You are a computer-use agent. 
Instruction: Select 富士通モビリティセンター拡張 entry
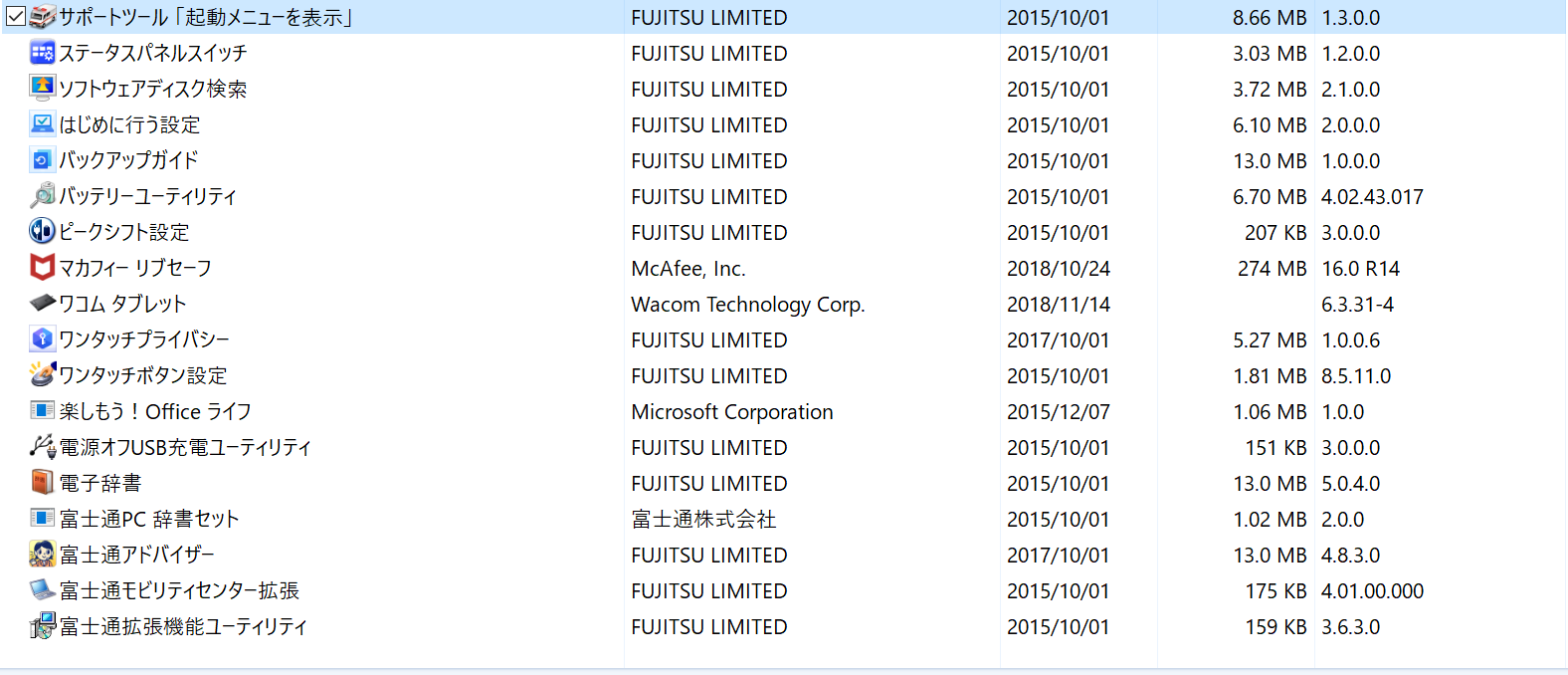179,590
